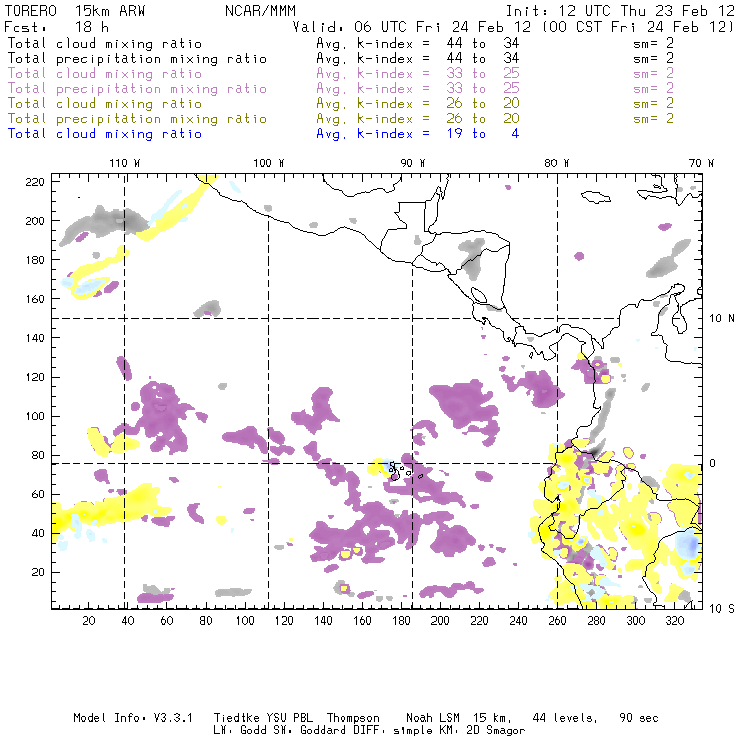Click the '0' equator latitude label
Viewport: 740px width, 740px height.
coord(713,463)
